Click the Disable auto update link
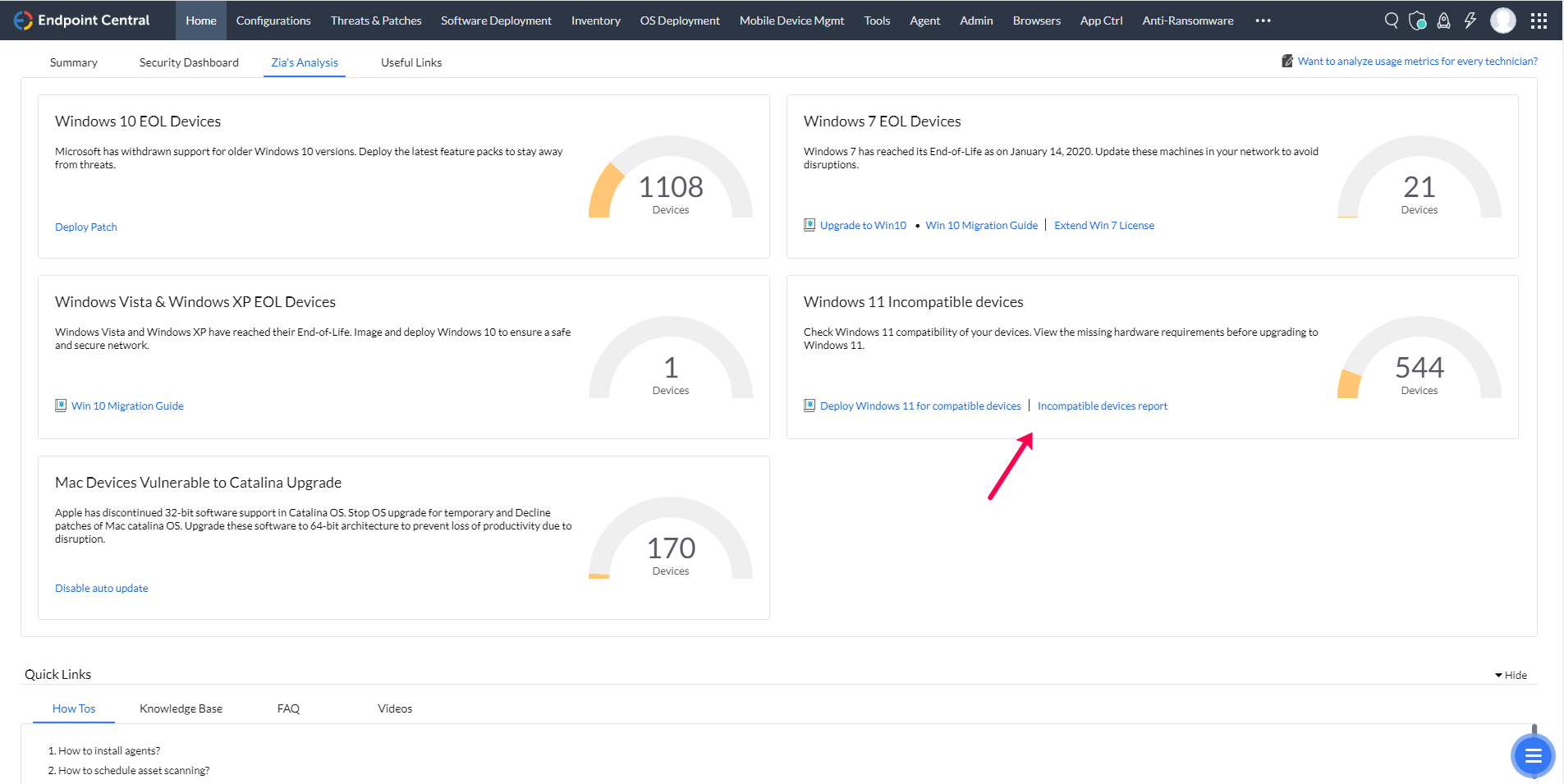The image size is (1564, 784). click(102, 589)
